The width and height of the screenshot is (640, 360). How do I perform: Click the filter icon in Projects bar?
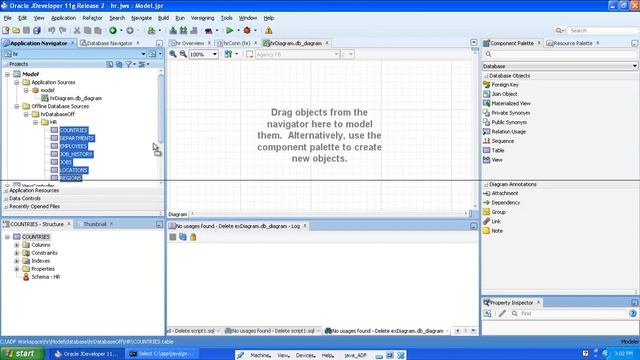129,64
